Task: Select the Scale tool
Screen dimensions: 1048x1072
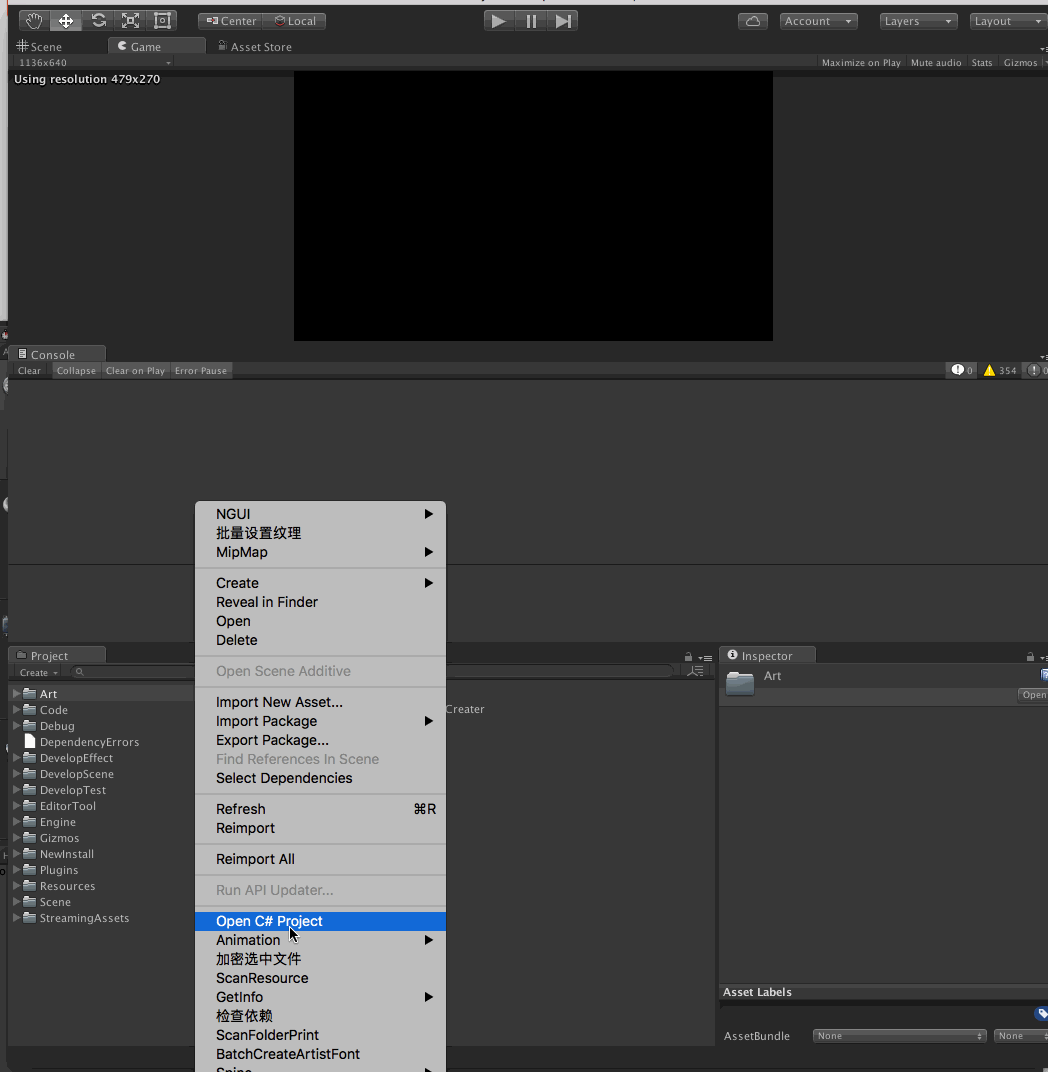Action: click(x=129, y=20)
